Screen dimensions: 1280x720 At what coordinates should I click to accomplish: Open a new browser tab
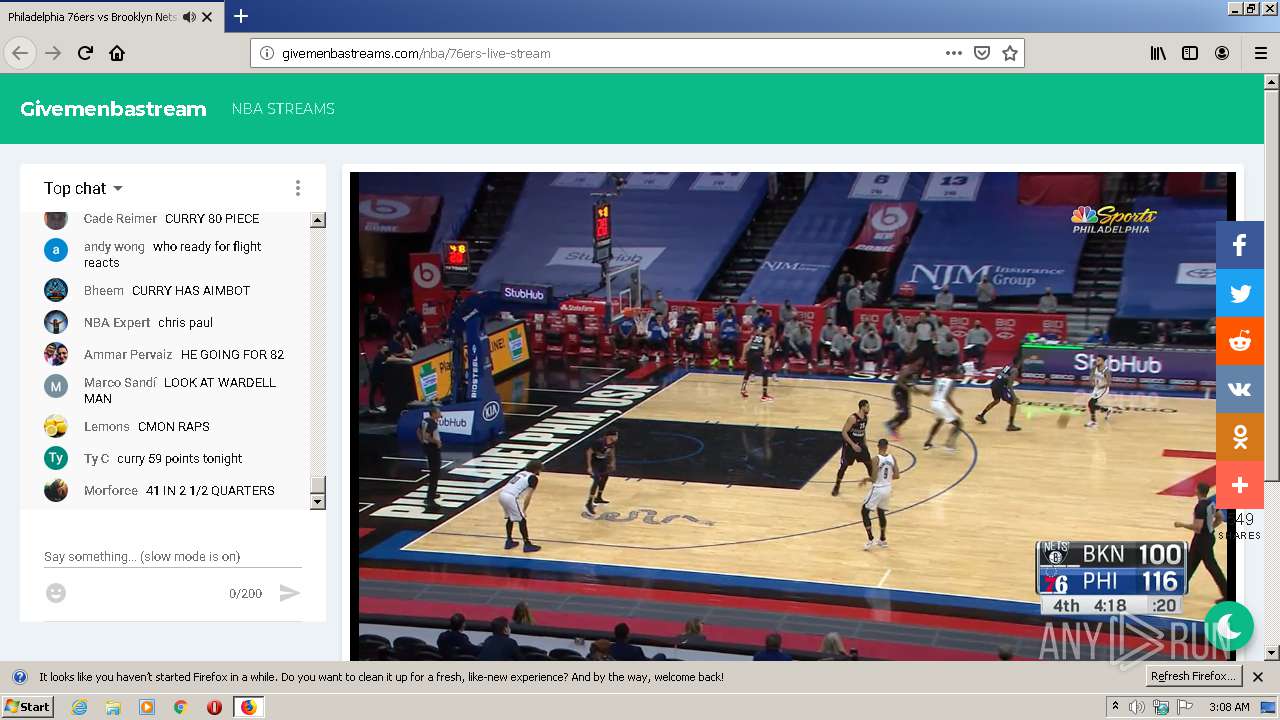241,16
